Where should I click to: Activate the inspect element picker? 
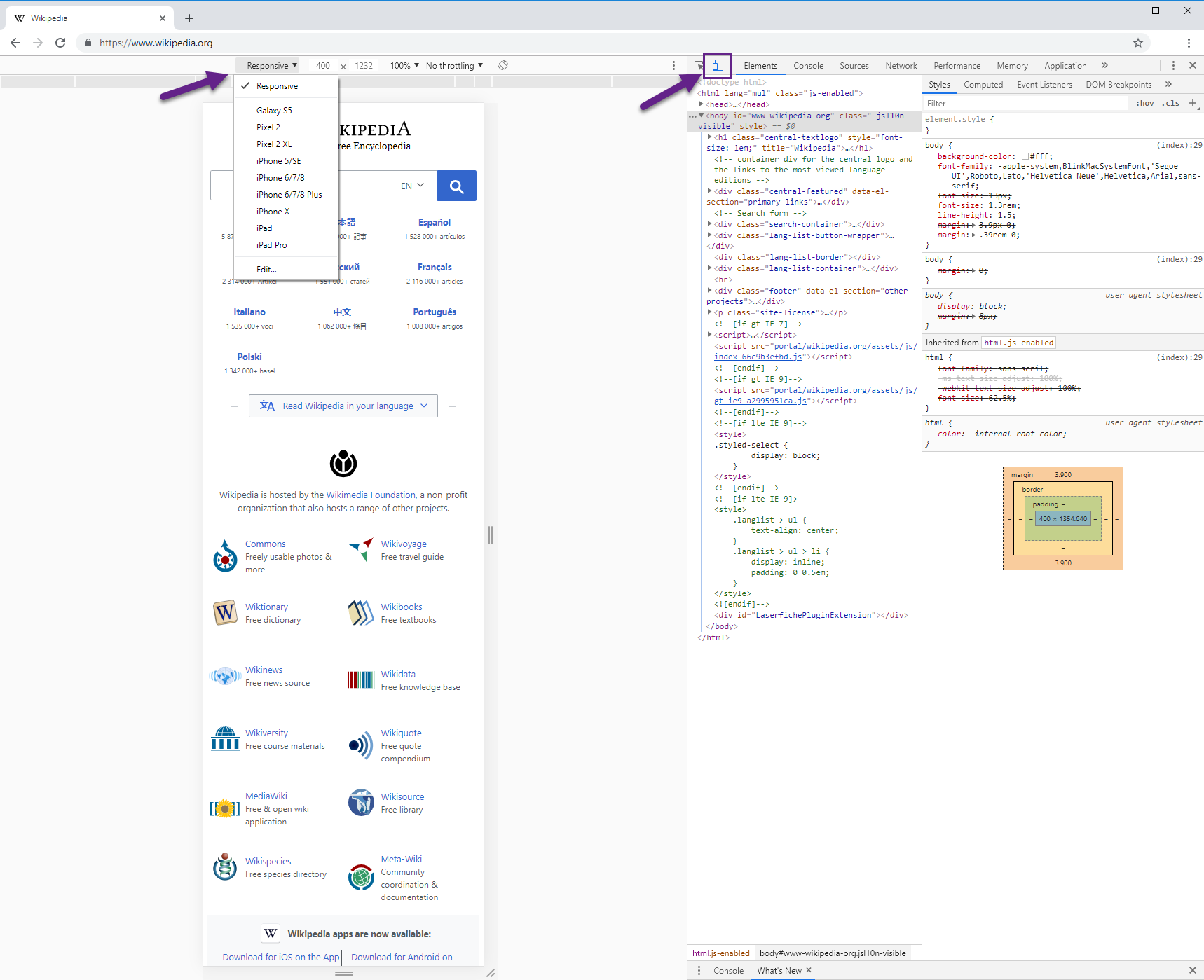[x=699, y=65]
